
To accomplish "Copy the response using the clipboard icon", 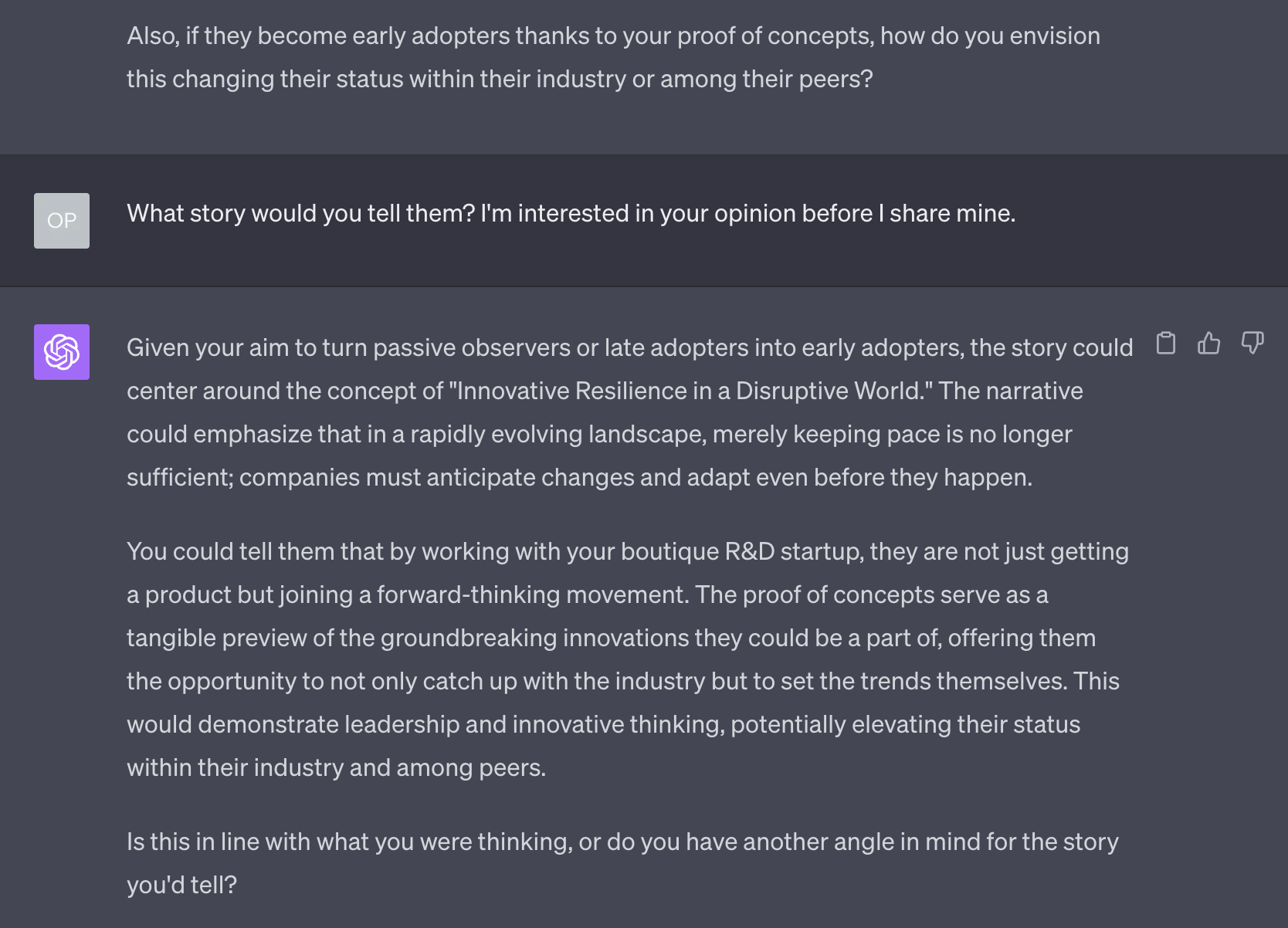I will [x=1166, y=343].
